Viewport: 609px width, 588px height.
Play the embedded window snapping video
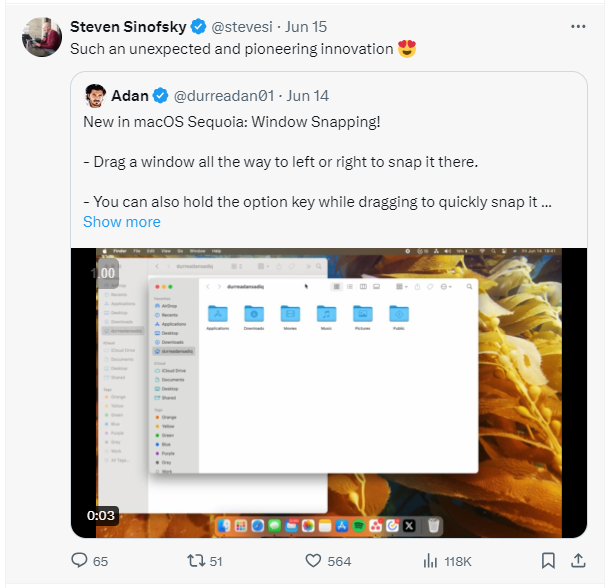[329, 393]
